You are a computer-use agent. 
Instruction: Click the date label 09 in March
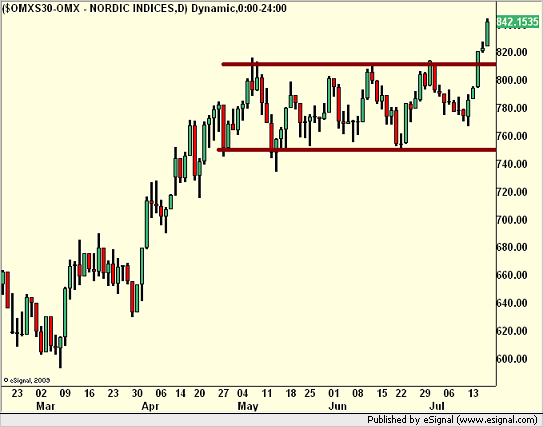click(65, 393)
